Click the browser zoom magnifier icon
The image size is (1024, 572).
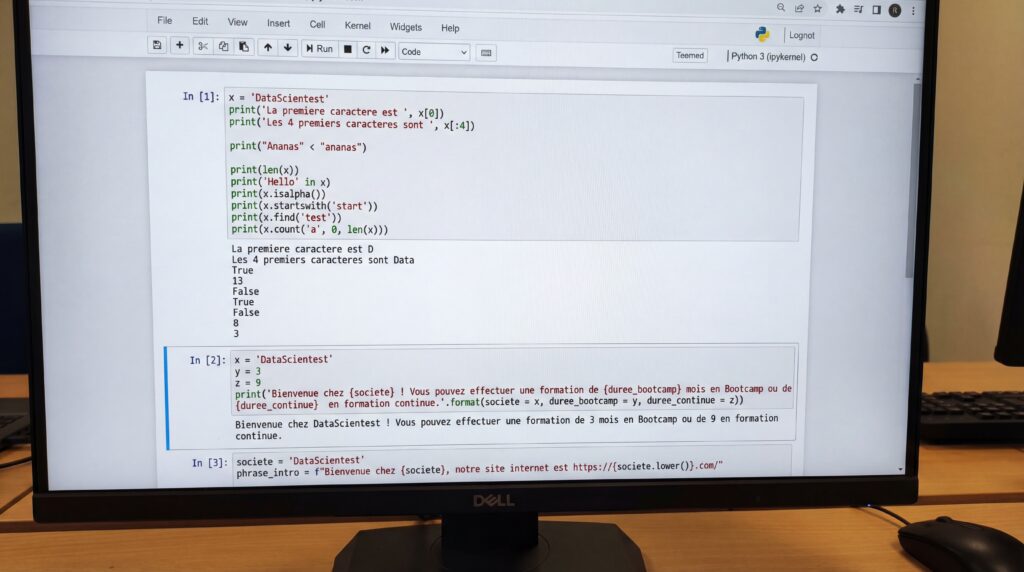(780, 8)
